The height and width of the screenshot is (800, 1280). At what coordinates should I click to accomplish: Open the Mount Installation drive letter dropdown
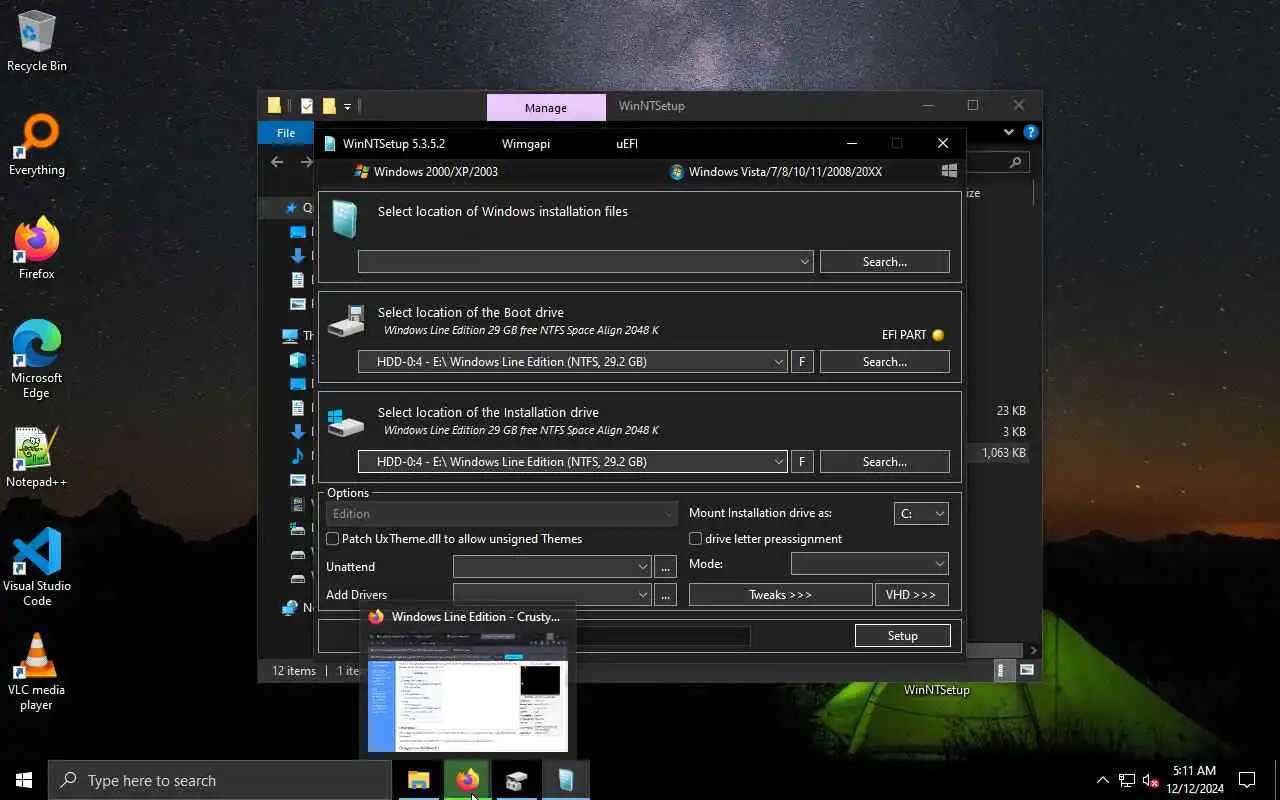pyautogui.click(x=921, y=514)
